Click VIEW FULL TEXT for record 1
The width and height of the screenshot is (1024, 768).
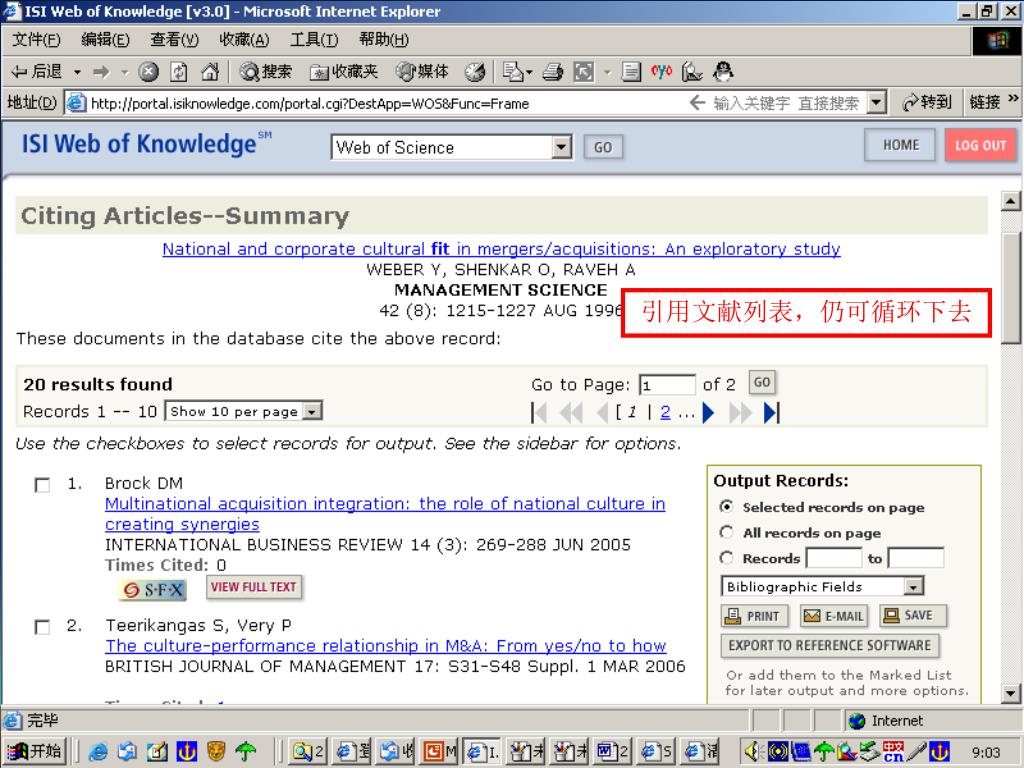[253, 587]
